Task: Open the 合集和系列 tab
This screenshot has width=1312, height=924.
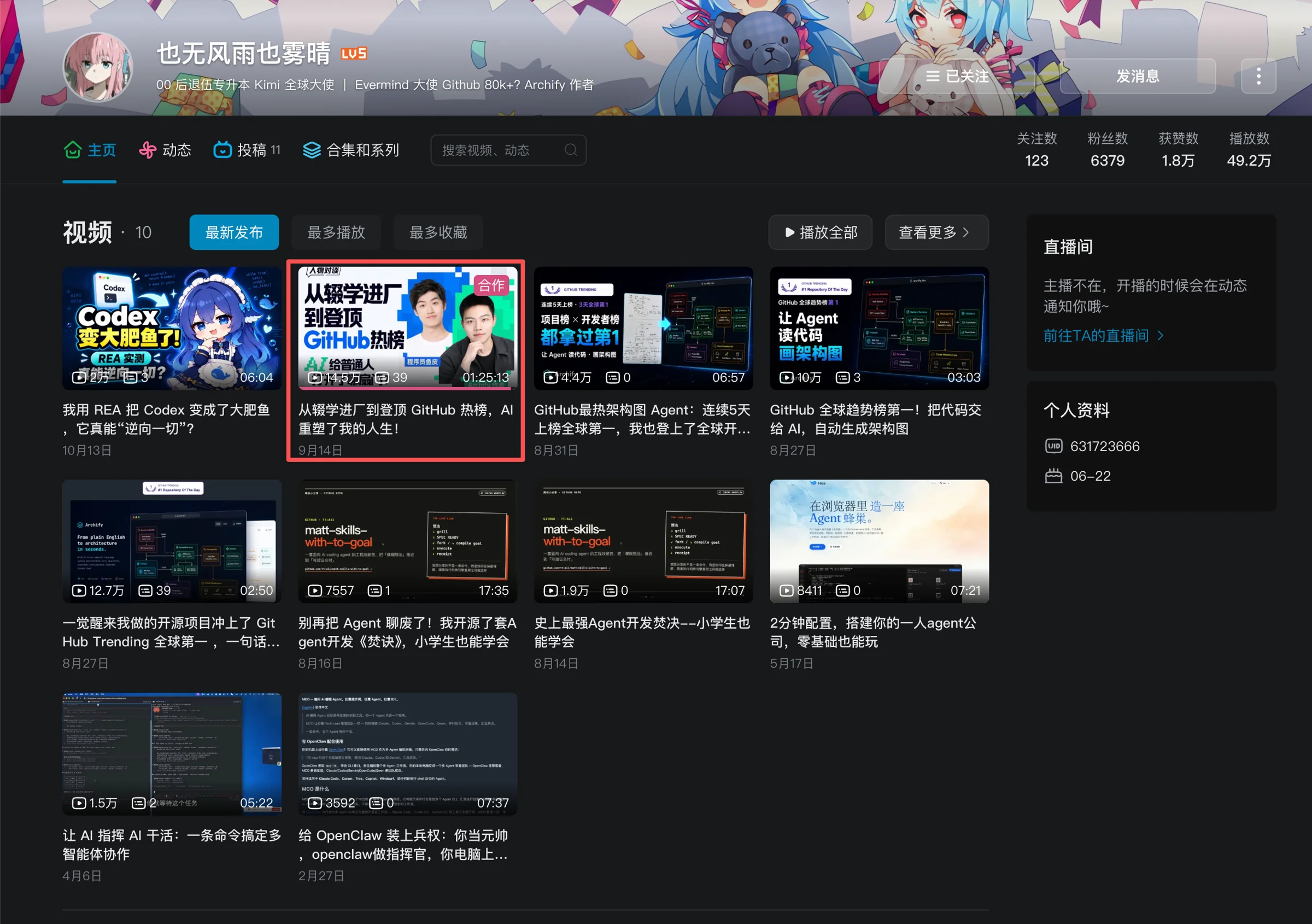Action: tap(351, 150)
